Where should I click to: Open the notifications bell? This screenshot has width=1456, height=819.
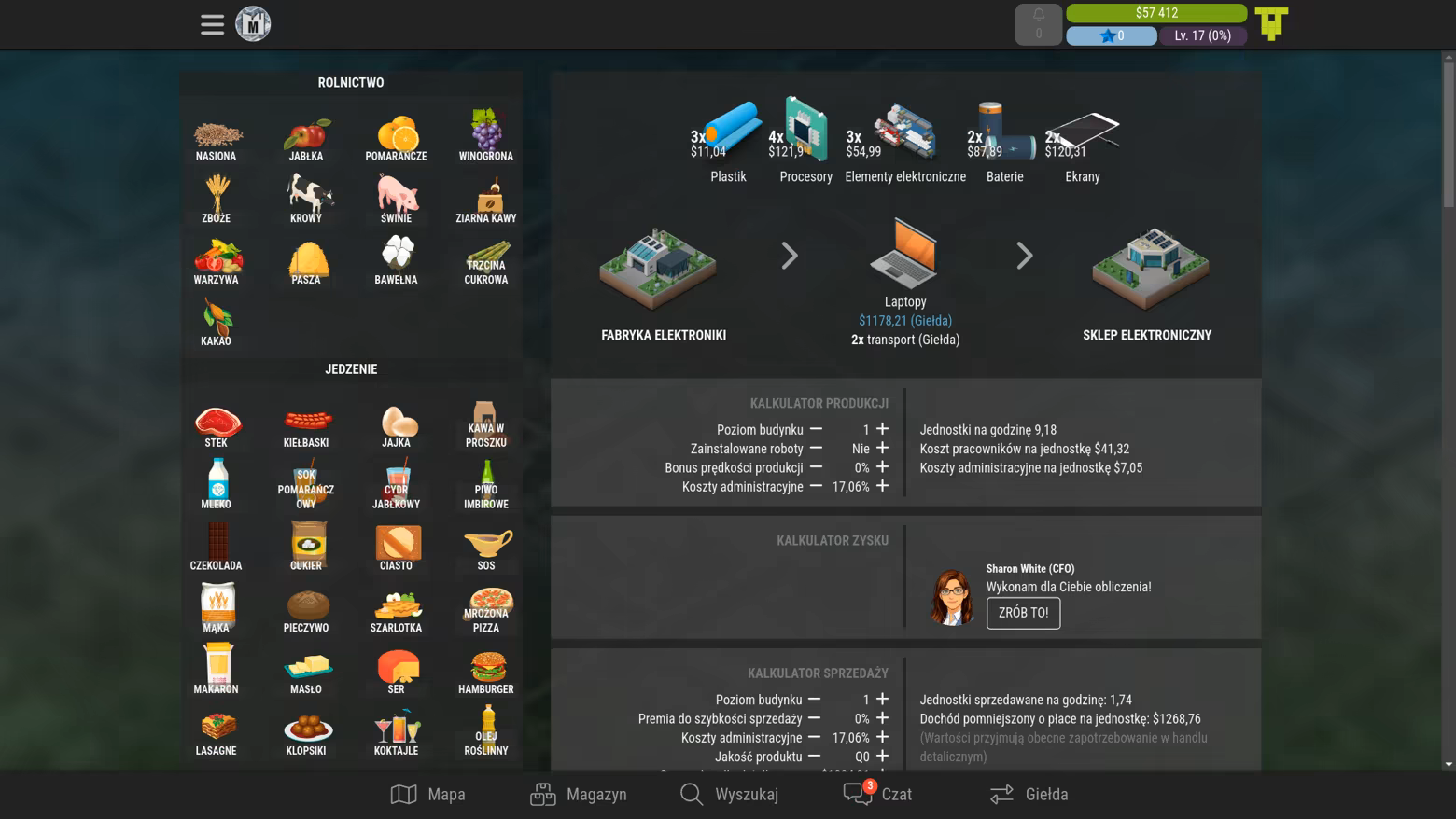[x=1038, y=24]
